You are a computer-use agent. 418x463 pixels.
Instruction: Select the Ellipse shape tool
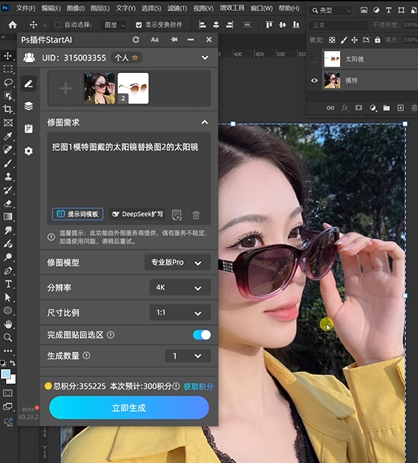8,311
